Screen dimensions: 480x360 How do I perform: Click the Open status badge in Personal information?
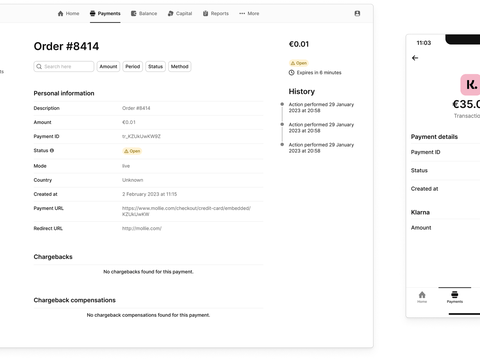pos(132,151)
